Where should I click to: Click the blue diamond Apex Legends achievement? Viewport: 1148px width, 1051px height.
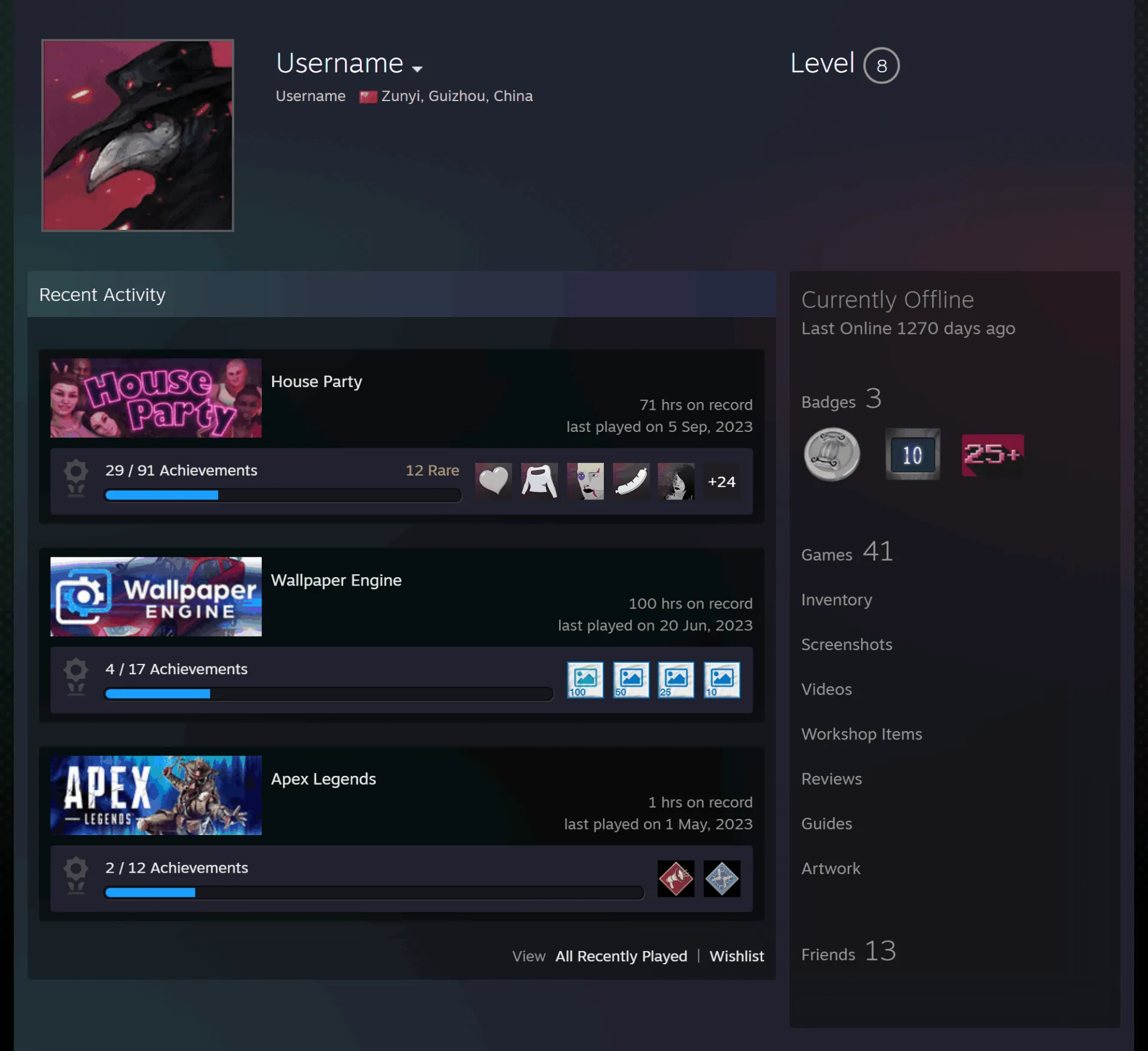tap(722, 878)
